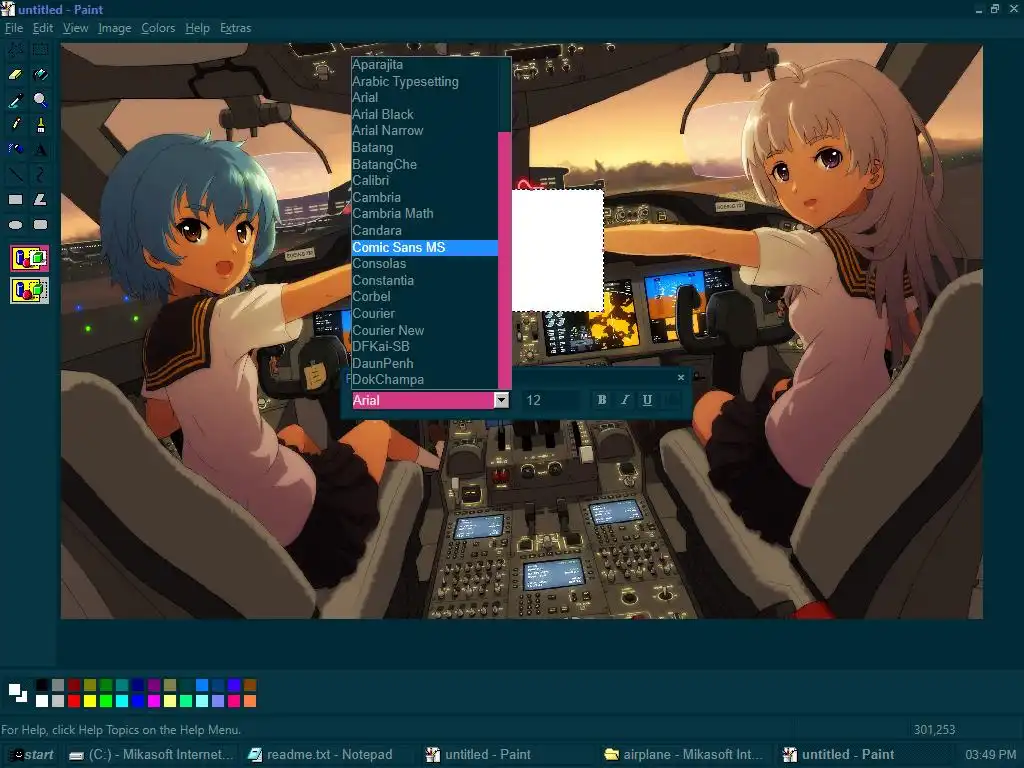
Task: Choose Comic Sans MS from font list
Action: point(424,248)
